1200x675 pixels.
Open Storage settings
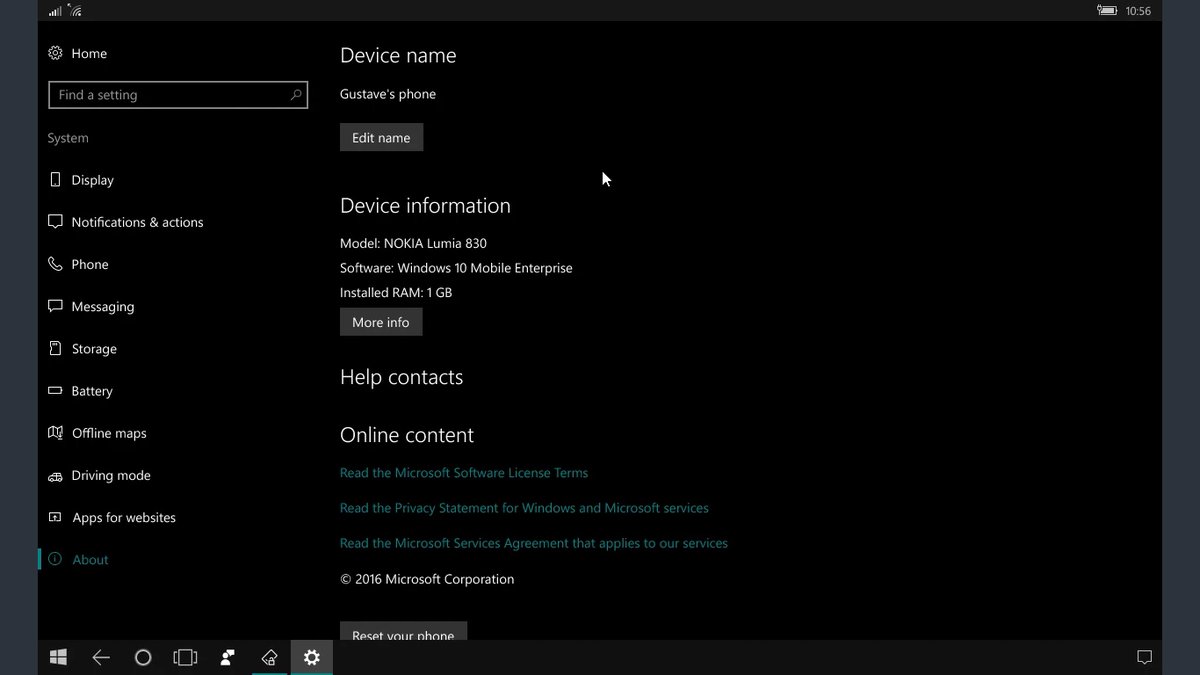point(94,349)
